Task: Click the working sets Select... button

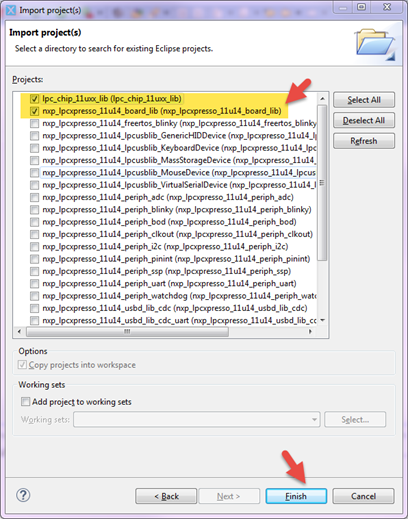Action: (x=355, y=419)
